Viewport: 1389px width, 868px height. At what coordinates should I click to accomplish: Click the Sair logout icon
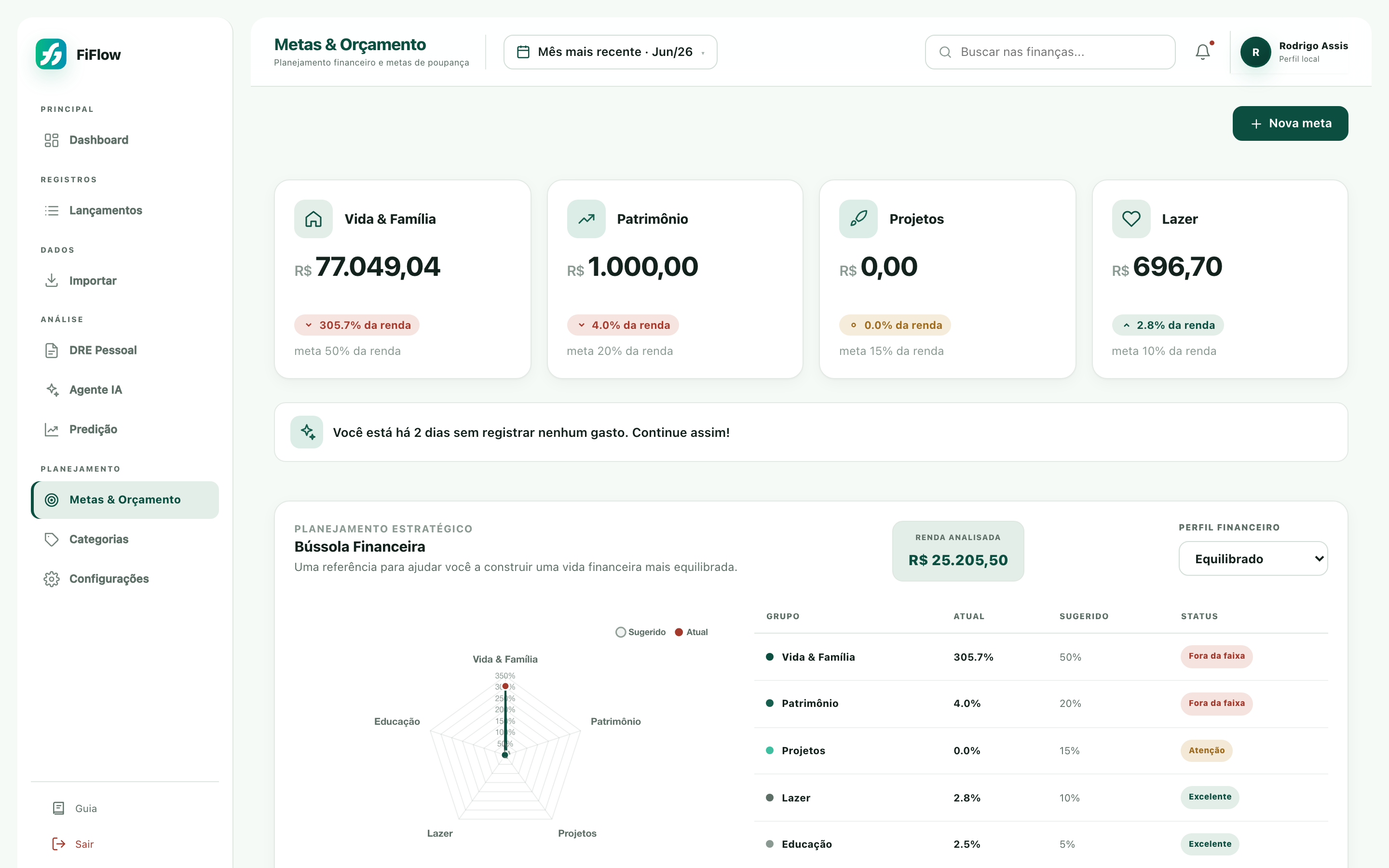coord(58,844)
